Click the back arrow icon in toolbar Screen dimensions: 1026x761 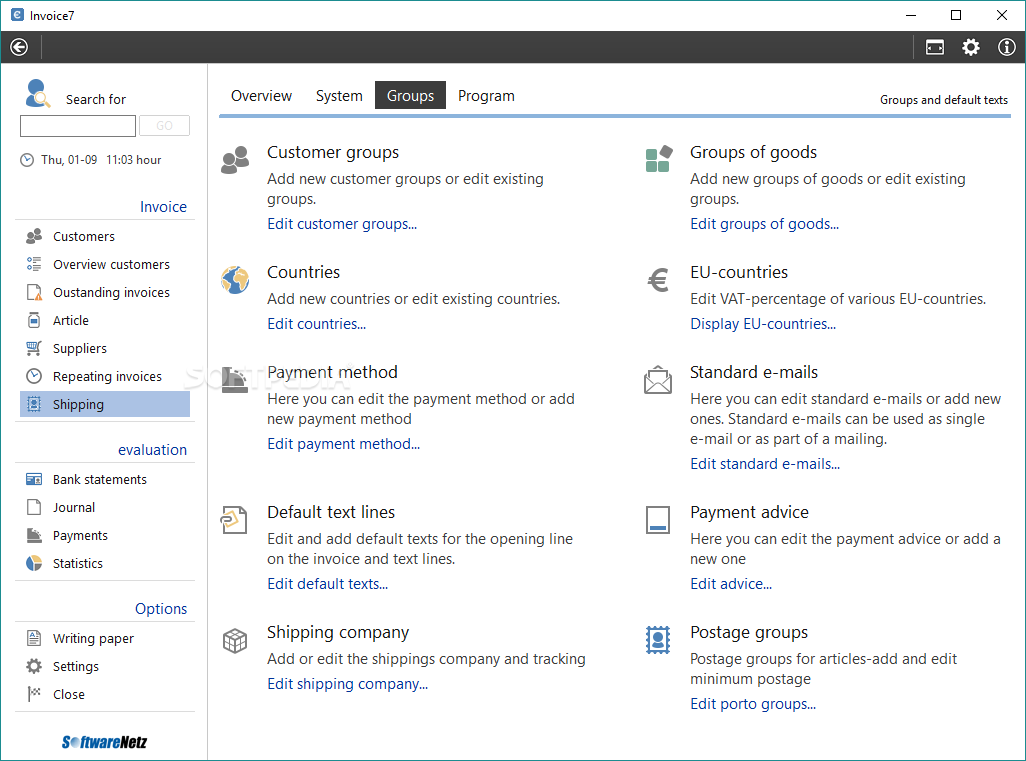point(19,47)
